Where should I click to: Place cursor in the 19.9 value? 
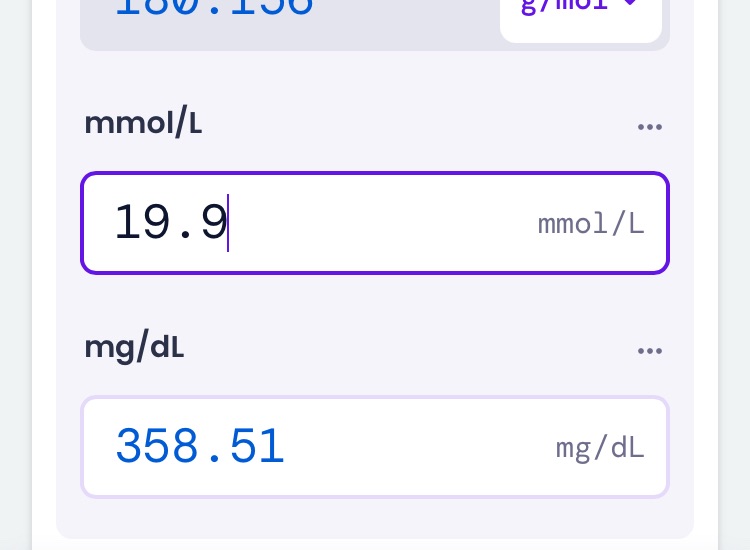point(171,222)
